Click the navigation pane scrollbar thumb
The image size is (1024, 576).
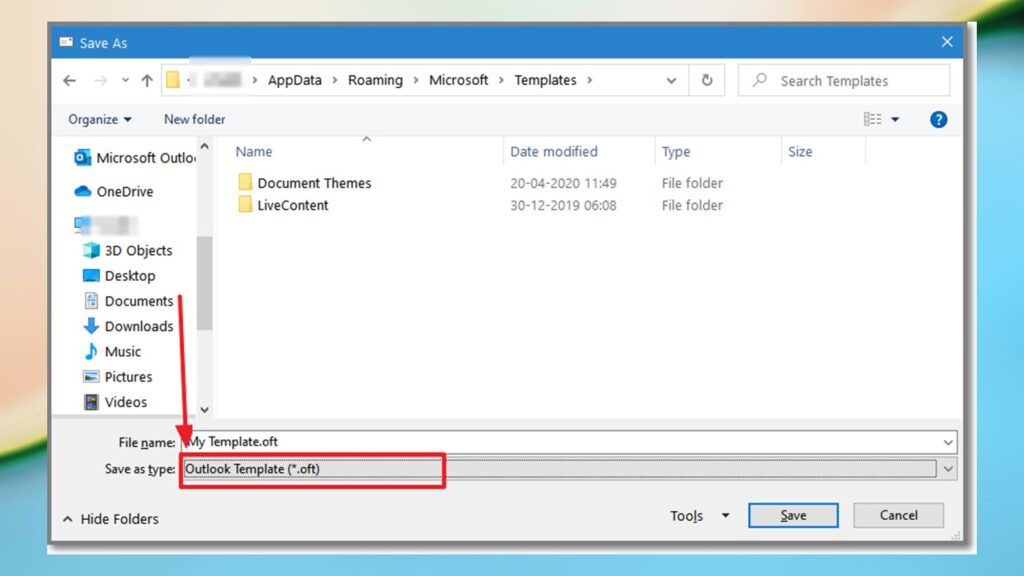[204, 283]
